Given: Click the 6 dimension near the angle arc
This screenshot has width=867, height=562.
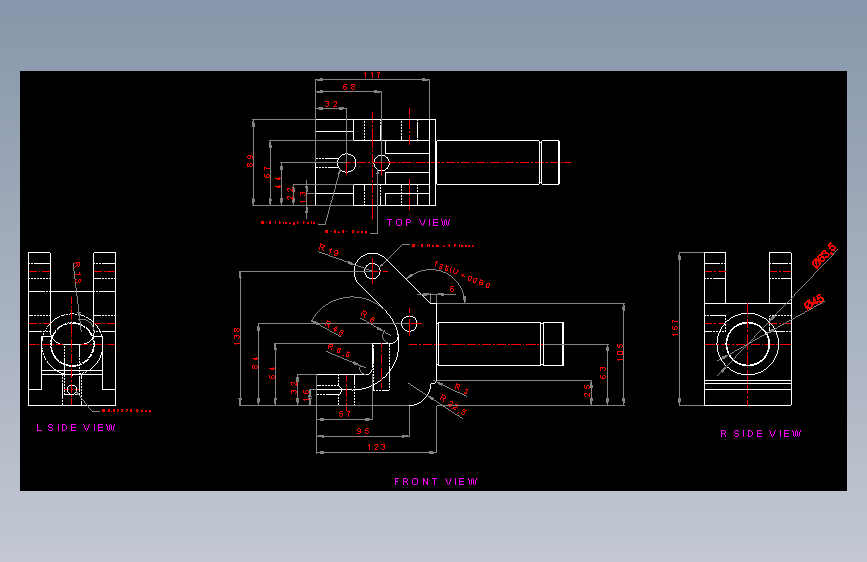Looking at the screenshot, I should 452,289.
